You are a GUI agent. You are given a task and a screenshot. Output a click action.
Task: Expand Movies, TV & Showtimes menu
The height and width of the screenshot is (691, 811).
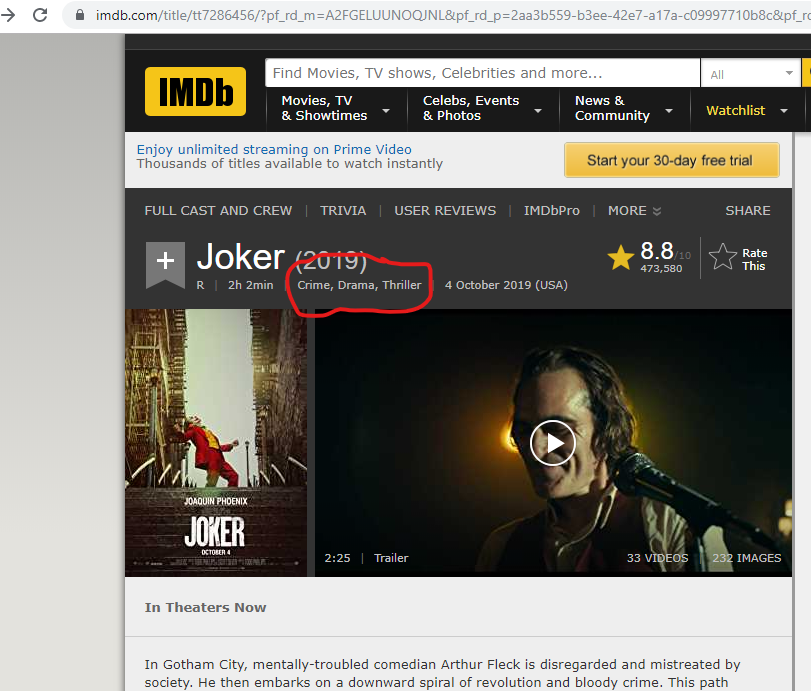pos(336,109)
